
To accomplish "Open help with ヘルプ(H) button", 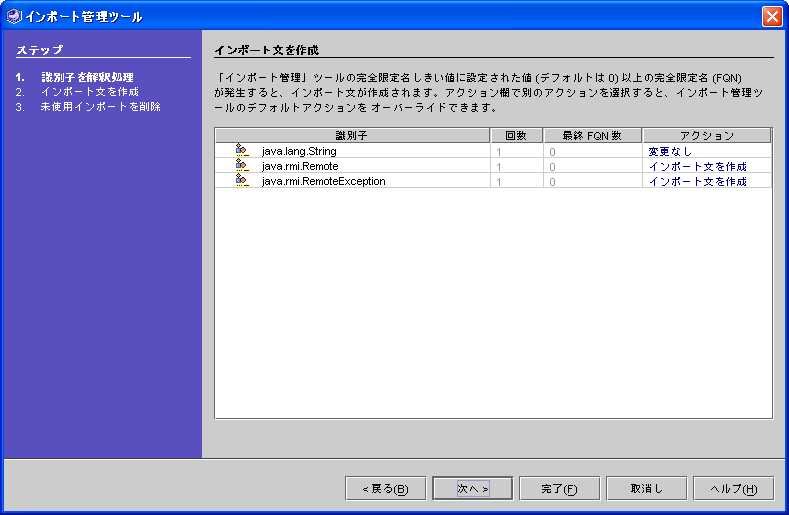I will (733, 488).
